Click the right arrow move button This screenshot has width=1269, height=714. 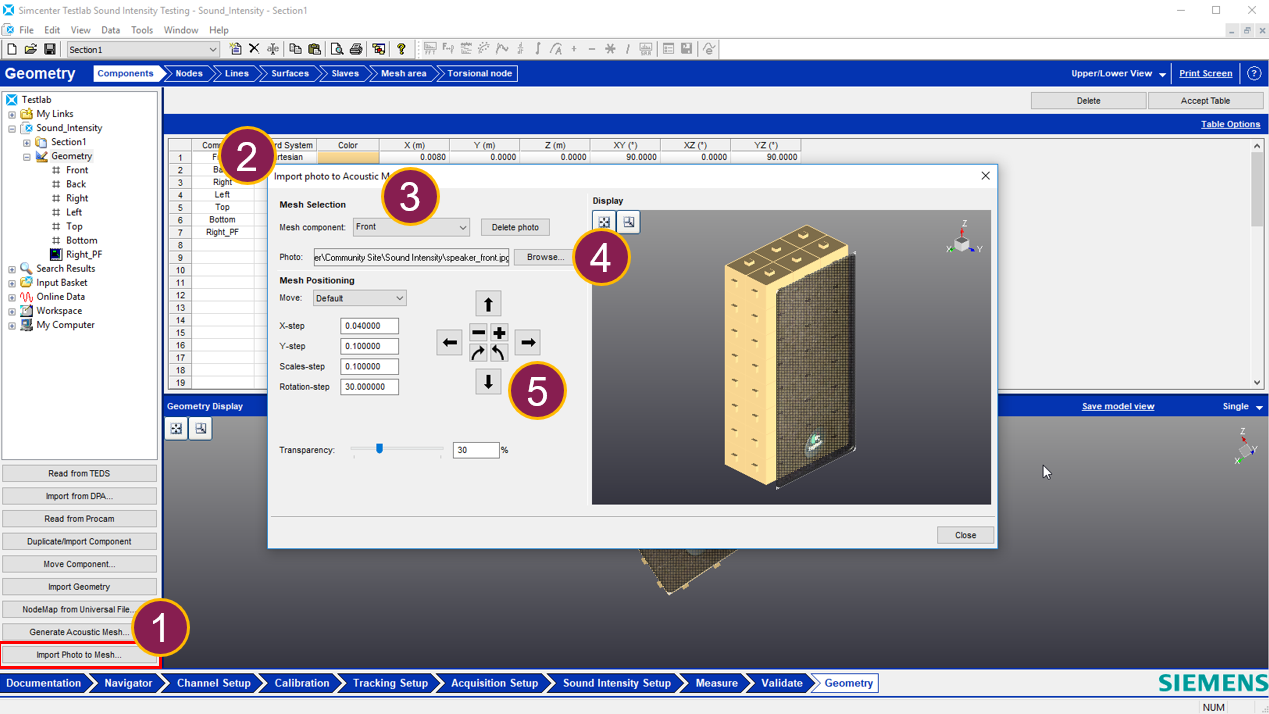coord(527,342)
